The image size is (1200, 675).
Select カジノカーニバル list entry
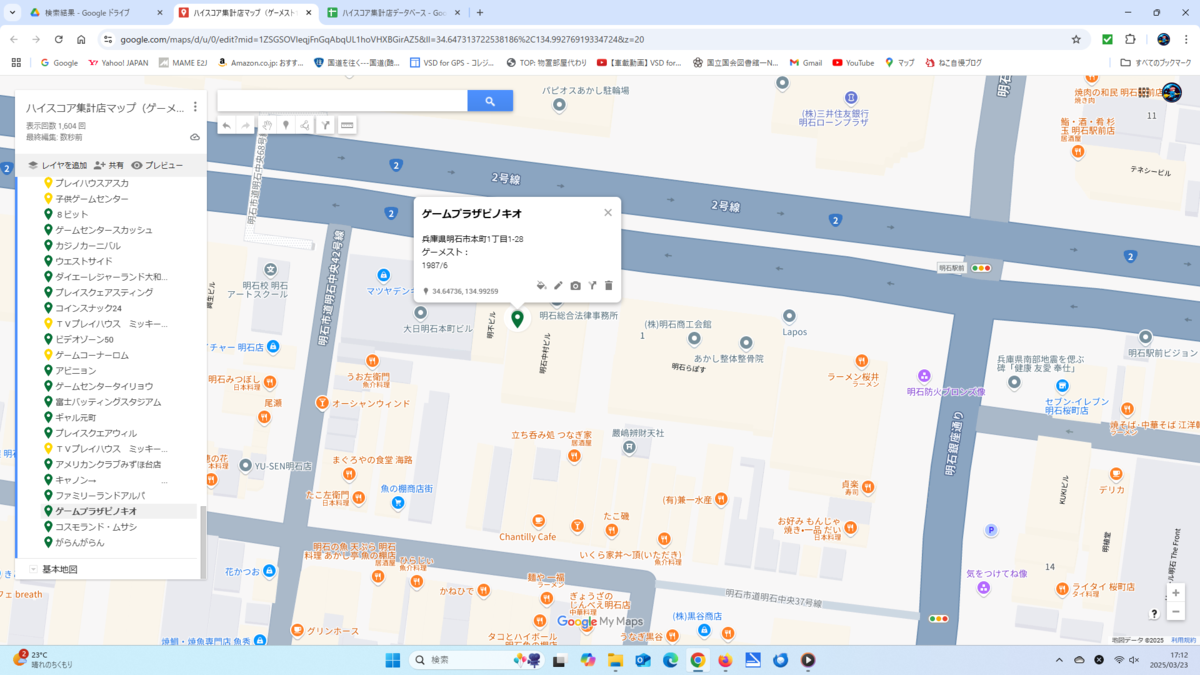(x=88, y=245)
